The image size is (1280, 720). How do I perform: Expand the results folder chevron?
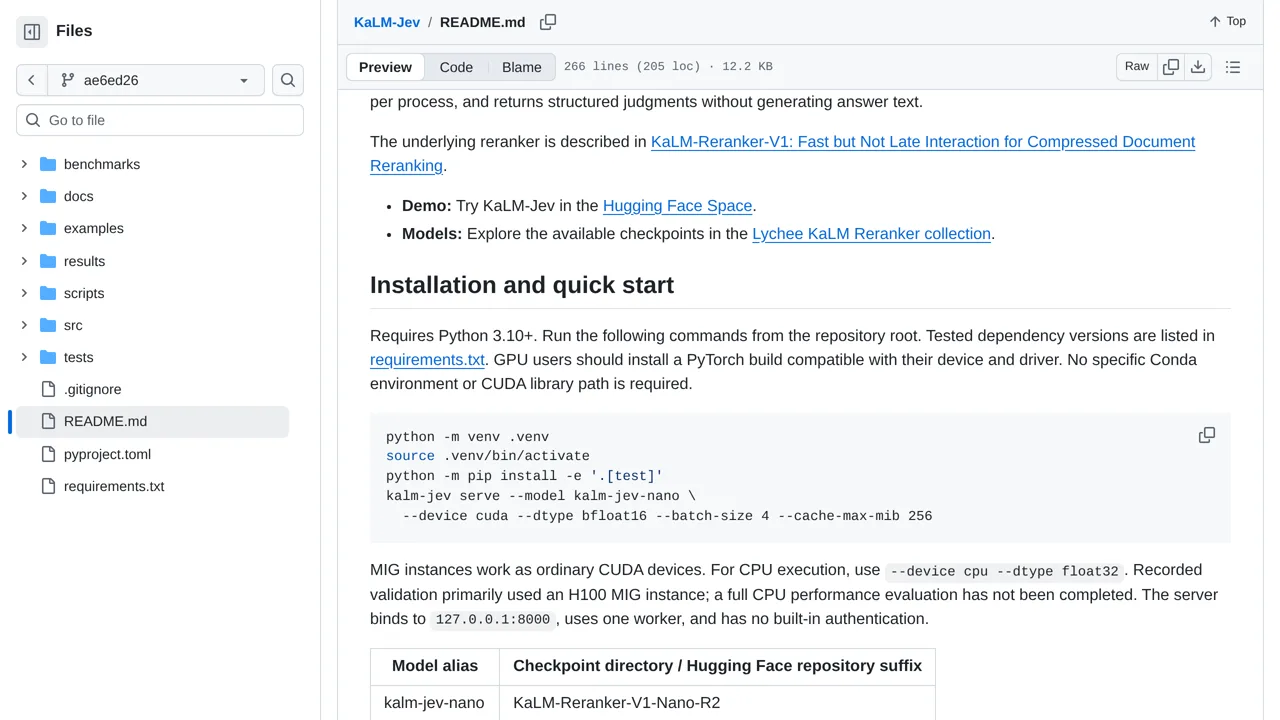[x=24, y=261]
